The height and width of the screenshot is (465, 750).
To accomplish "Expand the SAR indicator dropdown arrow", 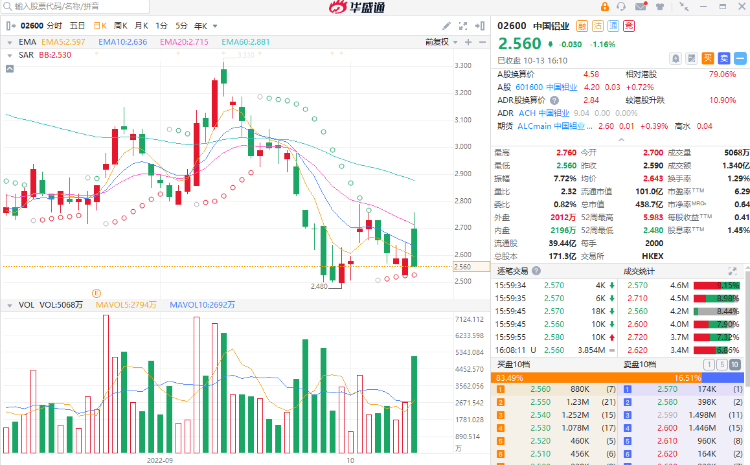I will pos(10,55).
